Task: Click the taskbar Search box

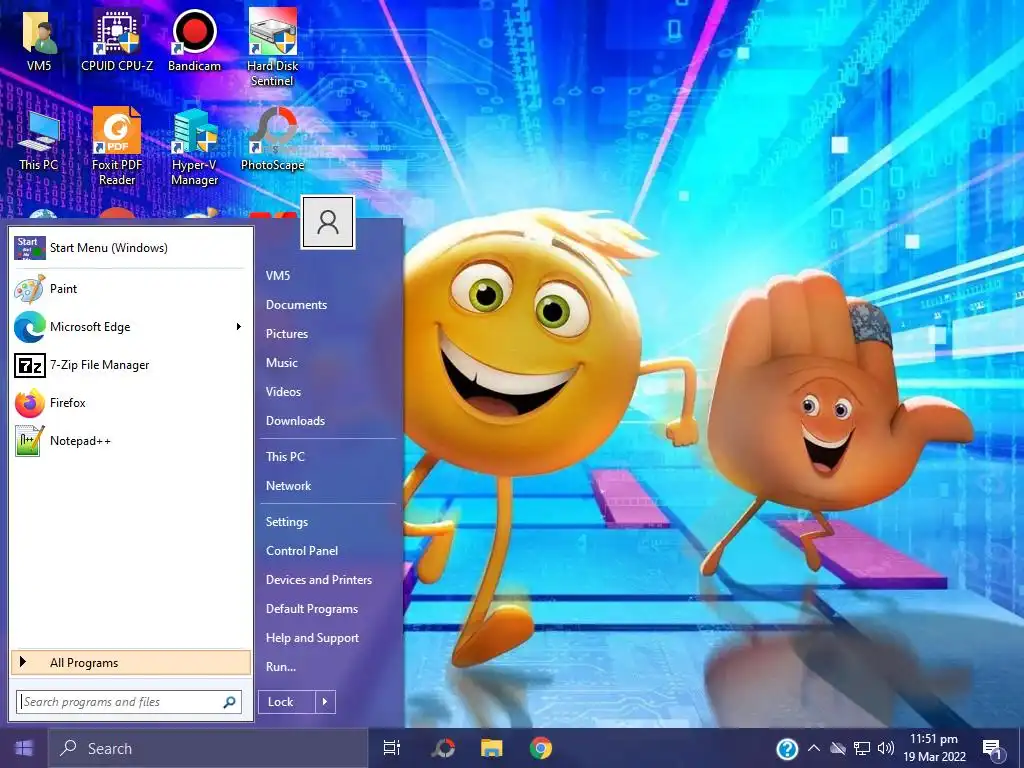Action: point(208,748)
